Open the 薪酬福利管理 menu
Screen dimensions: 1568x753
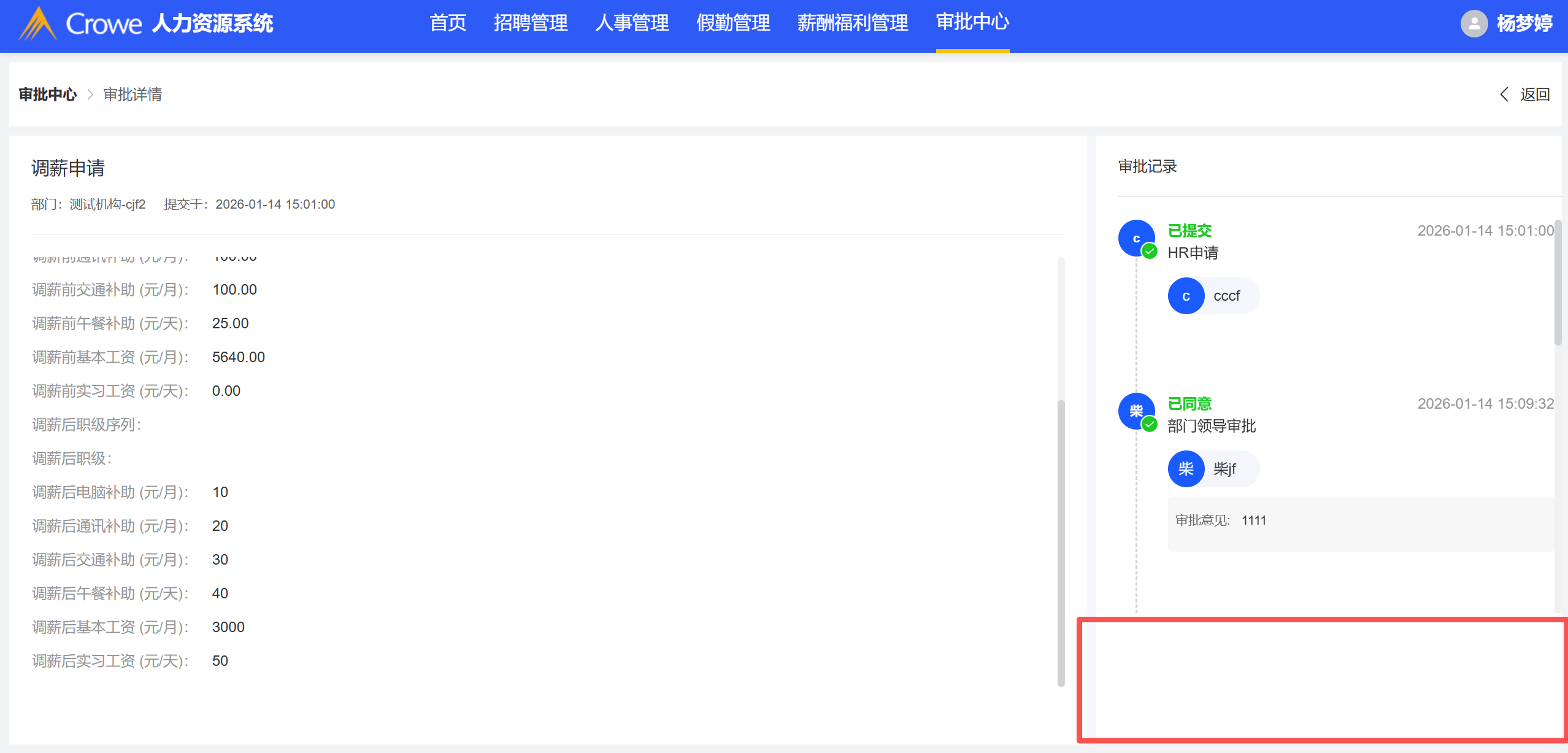(x=853, y=23)
